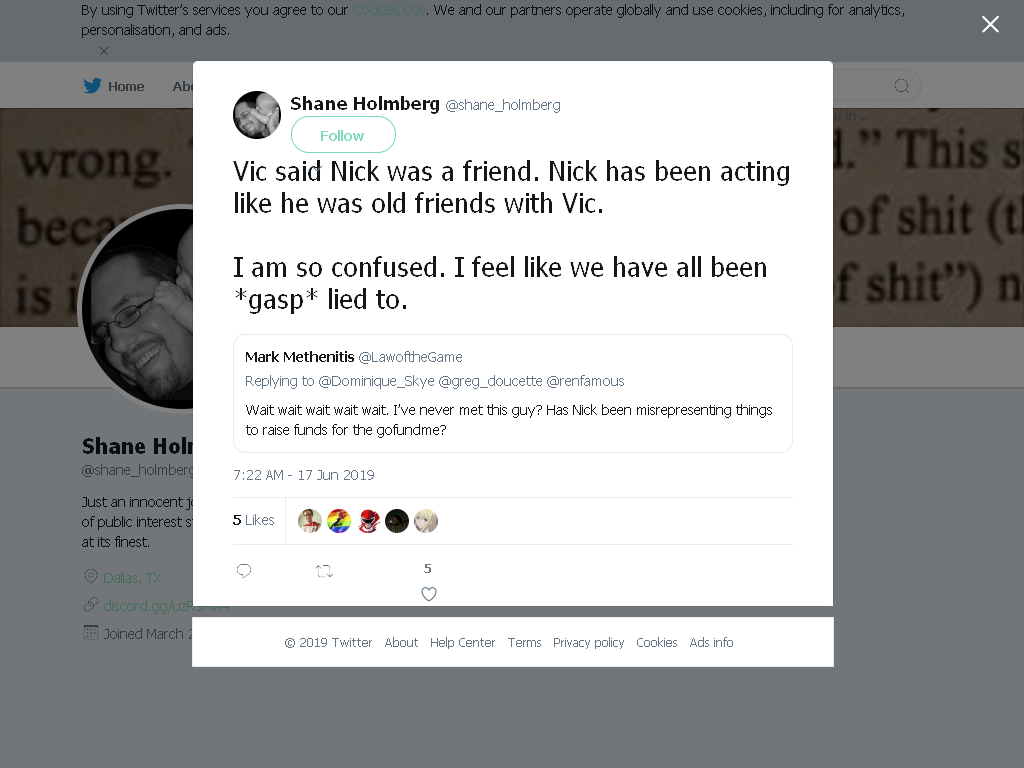View the 5 Likes list
The width and height of the screenshot is (1024, 768).
click(253, 520)
